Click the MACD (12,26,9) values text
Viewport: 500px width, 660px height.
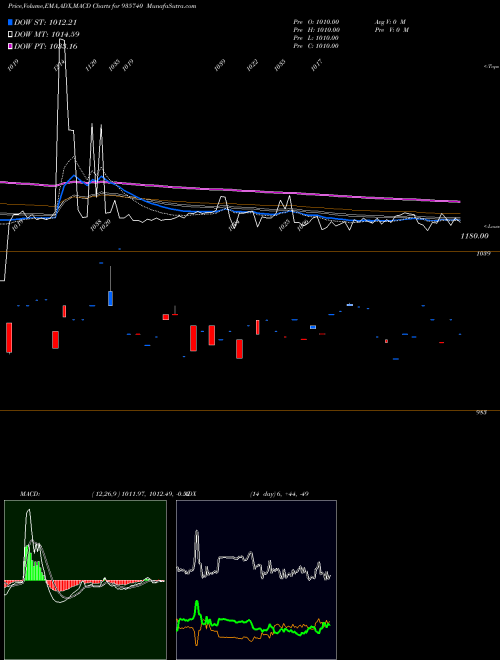[x=139, y=494]
